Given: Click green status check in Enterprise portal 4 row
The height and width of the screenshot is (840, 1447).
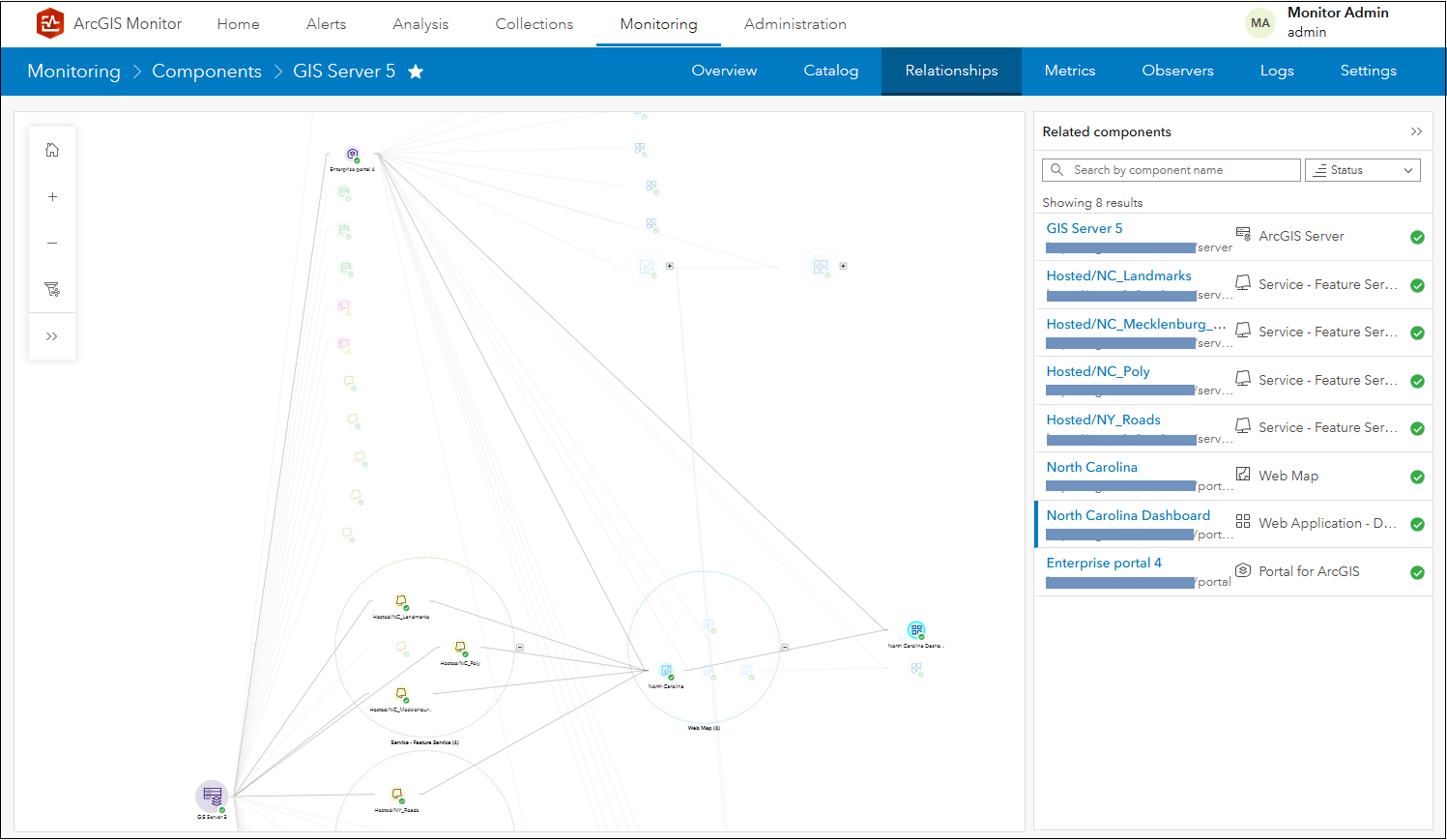Looking at the screenshot, I should coord(1417,572).
